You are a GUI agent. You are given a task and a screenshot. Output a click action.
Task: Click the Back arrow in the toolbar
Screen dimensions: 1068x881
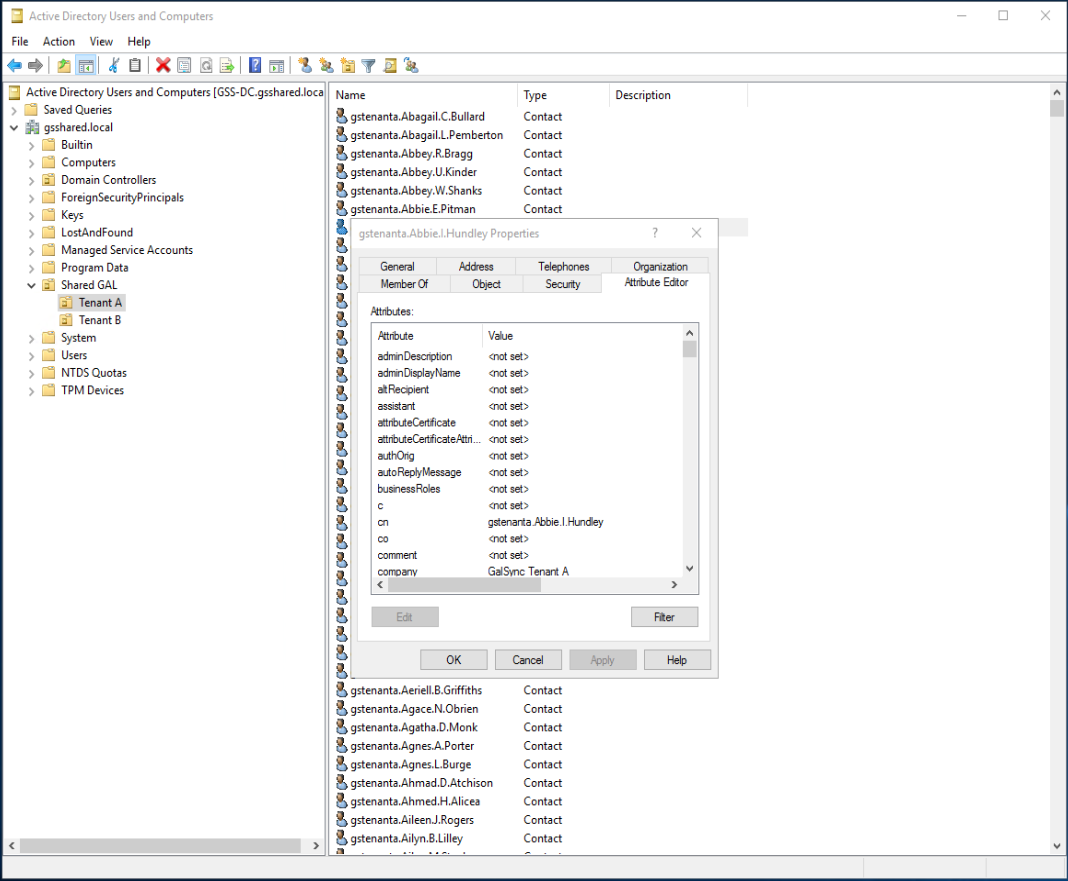(14, 66)
